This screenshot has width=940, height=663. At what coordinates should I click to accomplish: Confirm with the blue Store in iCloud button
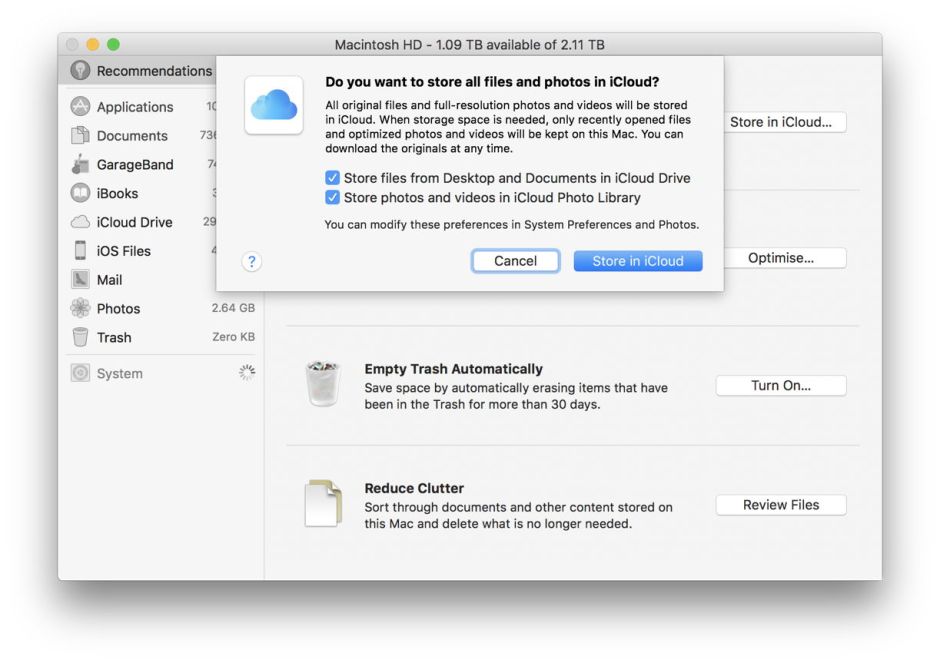638,261
